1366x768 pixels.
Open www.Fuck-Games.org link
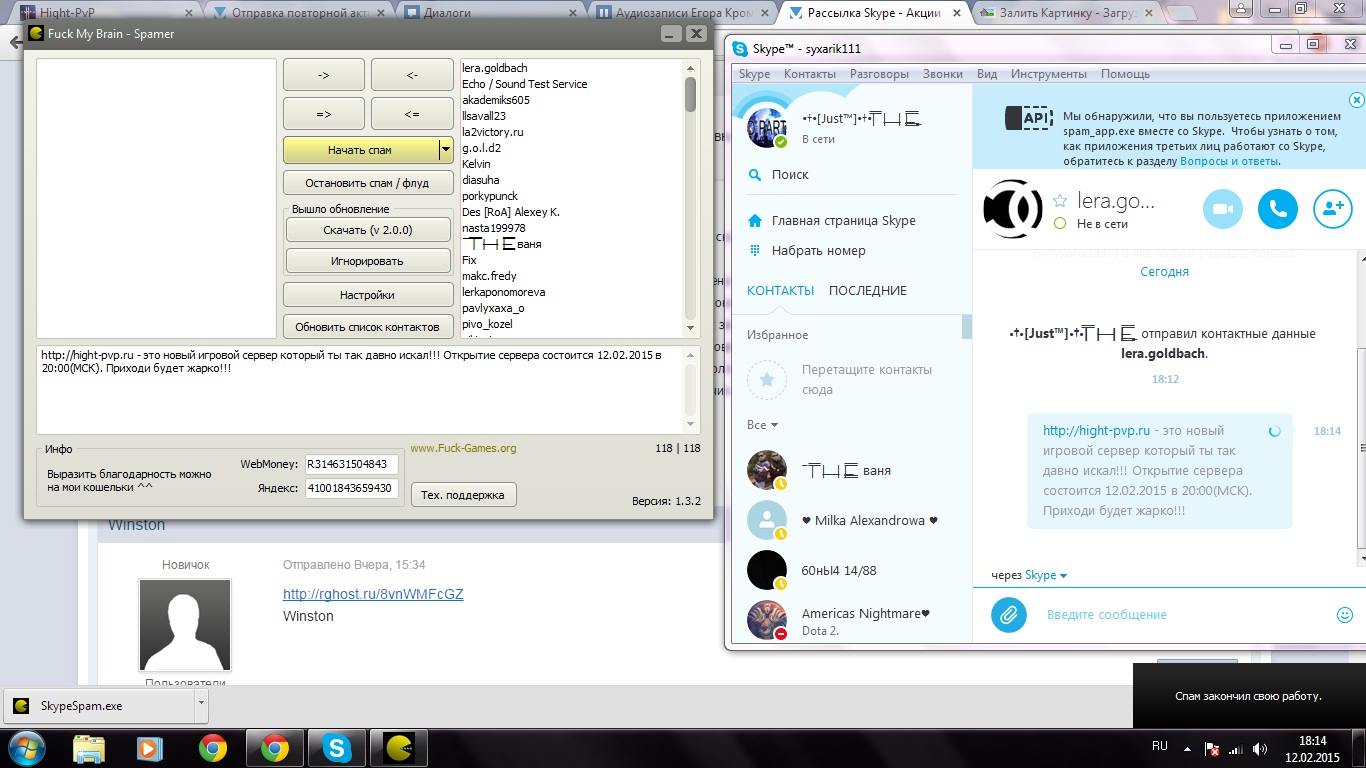(x=463, y=448)
